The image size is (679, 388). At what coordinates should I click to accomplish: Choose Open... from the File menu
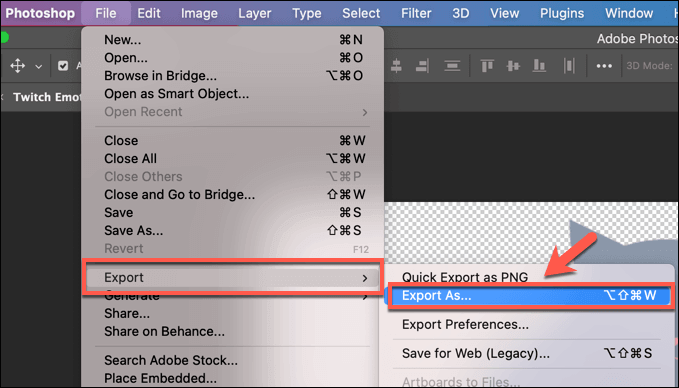point(233,58)
